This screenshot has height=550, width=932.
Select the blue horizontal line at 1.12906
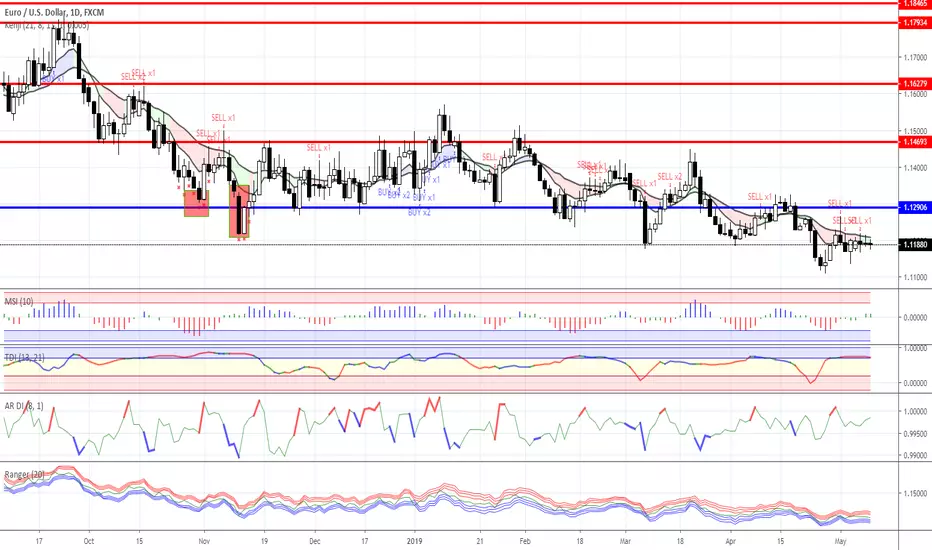[449, 208]
